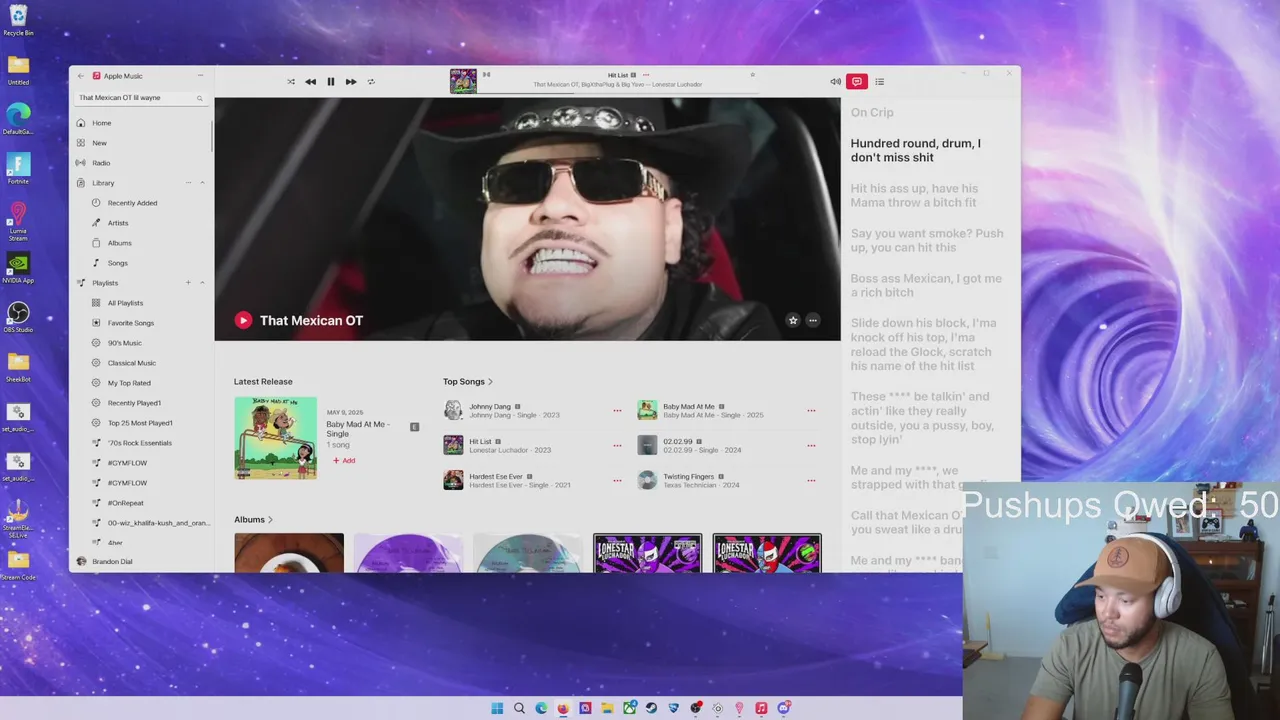
Task: Open the volume control speaker icon
Action: click(x=835, y=82)
